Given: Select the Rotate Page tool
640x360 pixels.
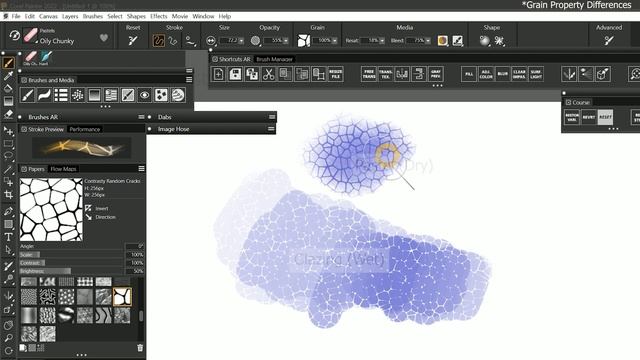Looking at the screenshot, I should coord(9,351).
